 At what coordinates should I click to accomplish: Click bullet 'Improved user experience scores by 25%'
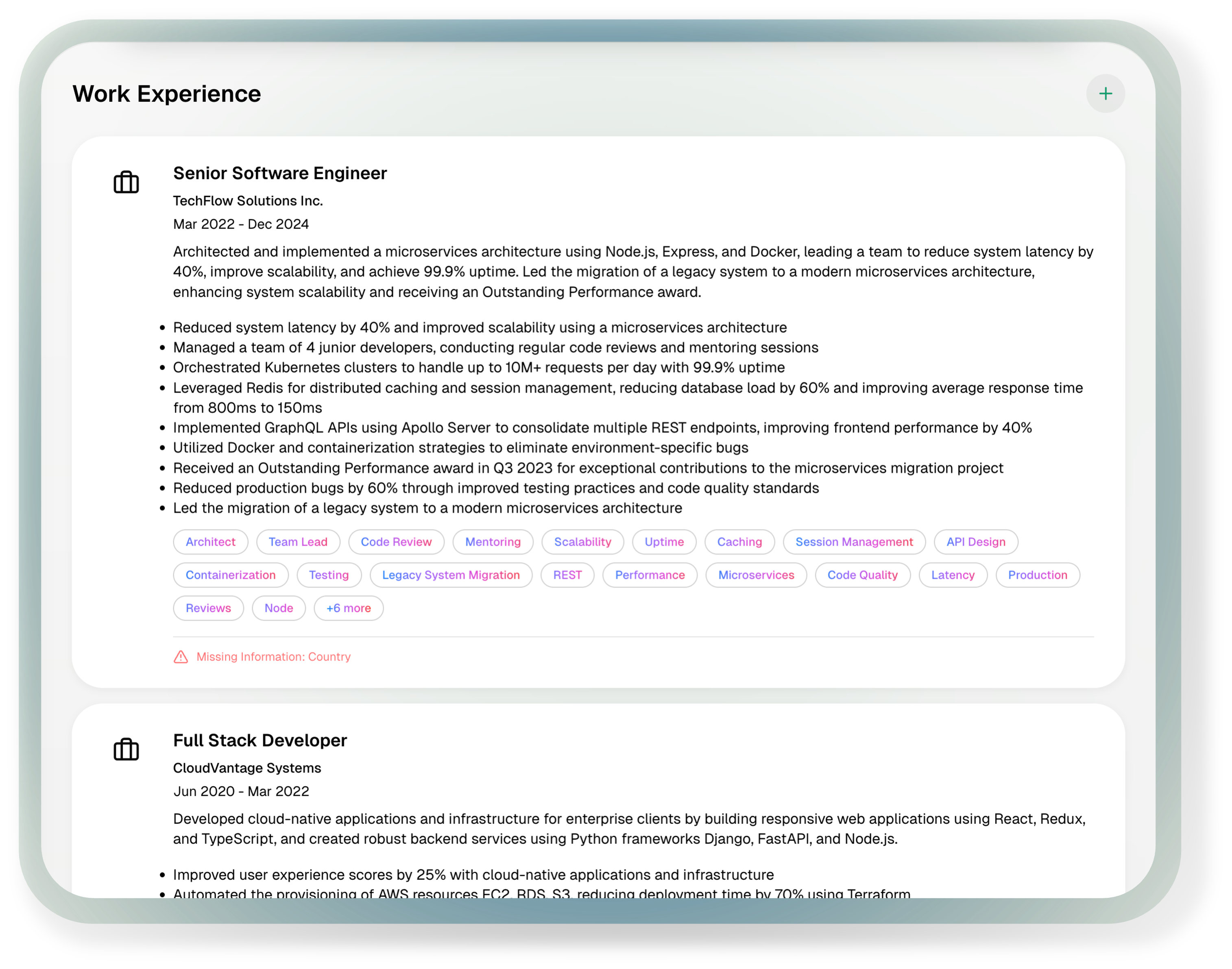[473, 874]
